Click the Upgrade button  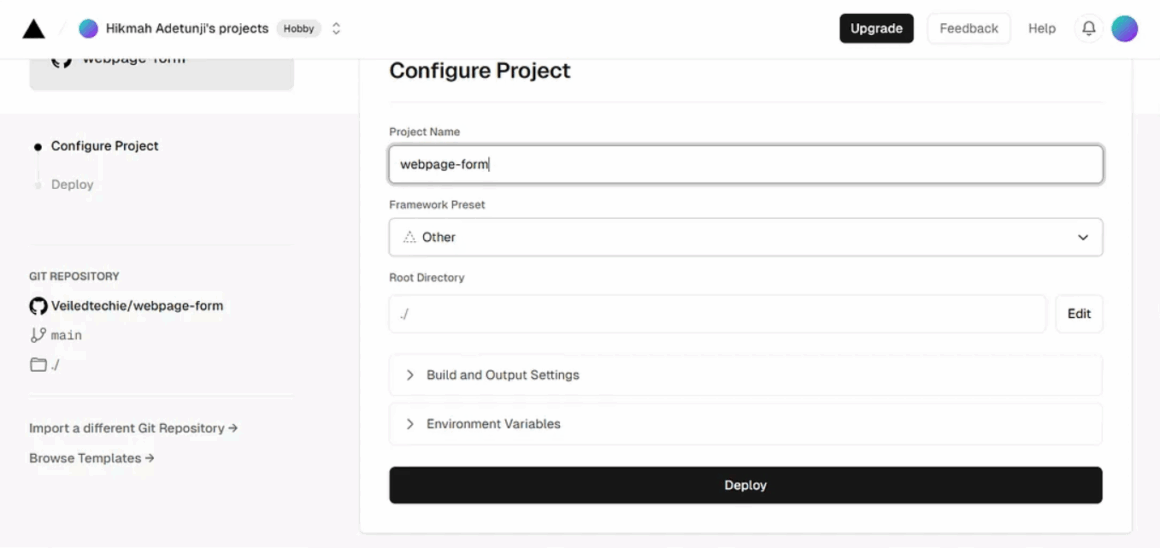pos(876,29)
